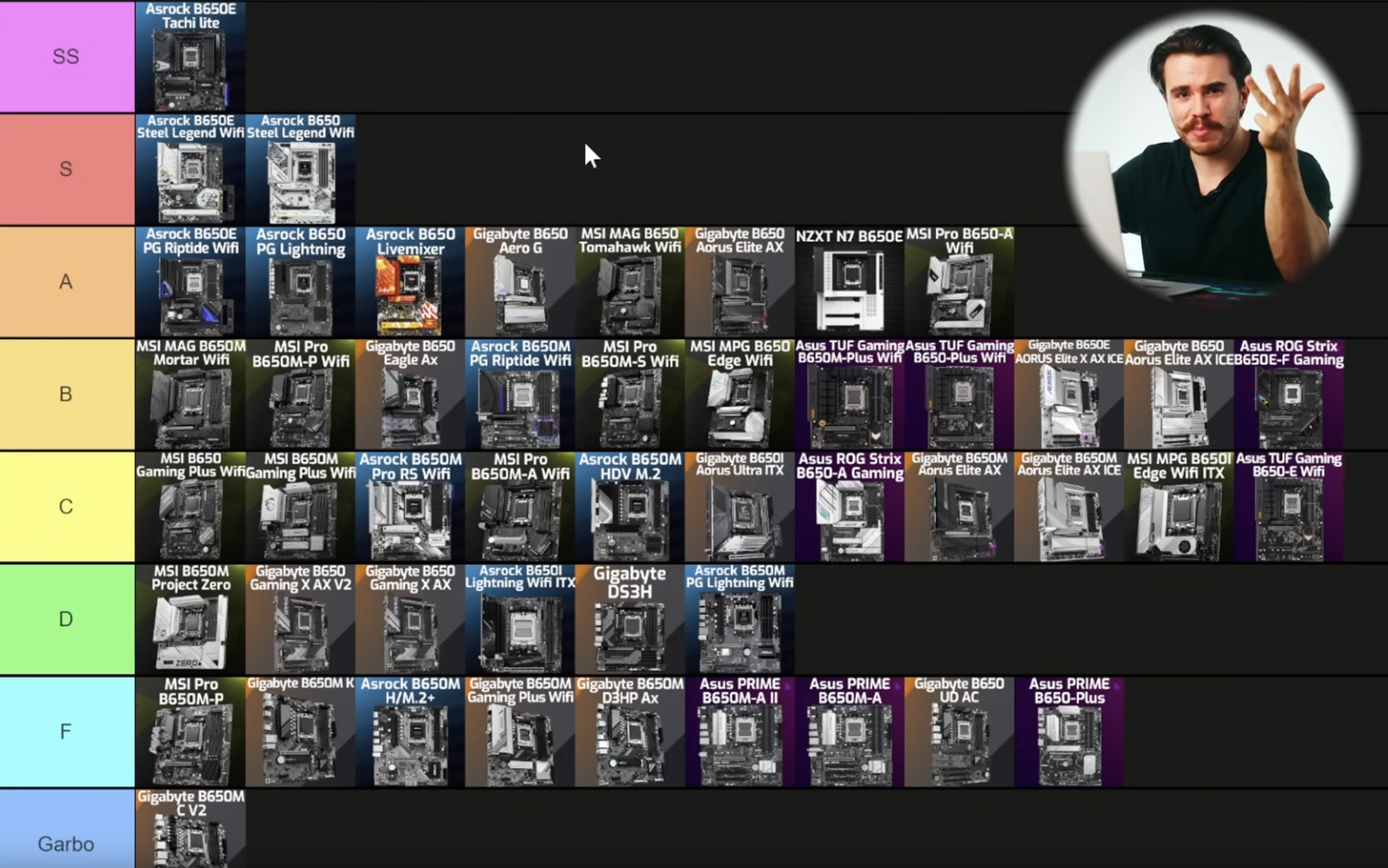
Task: Click the light blue F tier label
Action: [x=67, y=732]
